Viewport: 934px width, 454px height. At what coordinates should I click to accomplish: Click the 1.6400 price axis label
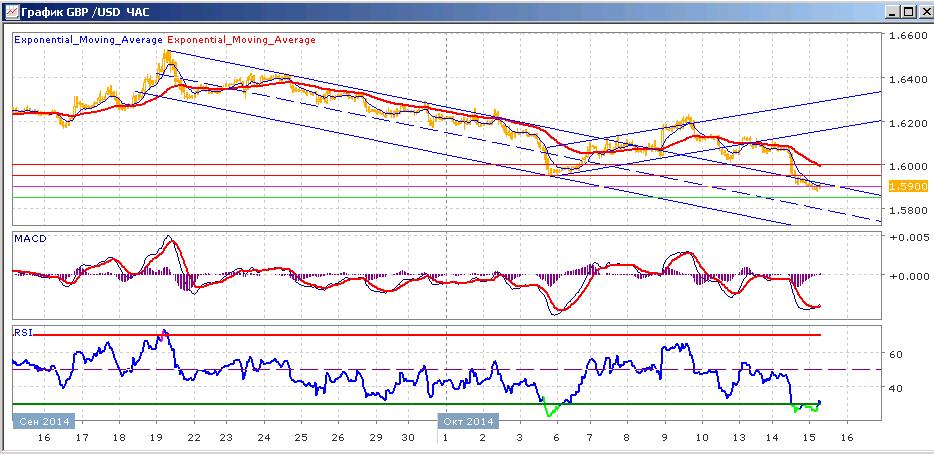(908, 79)
